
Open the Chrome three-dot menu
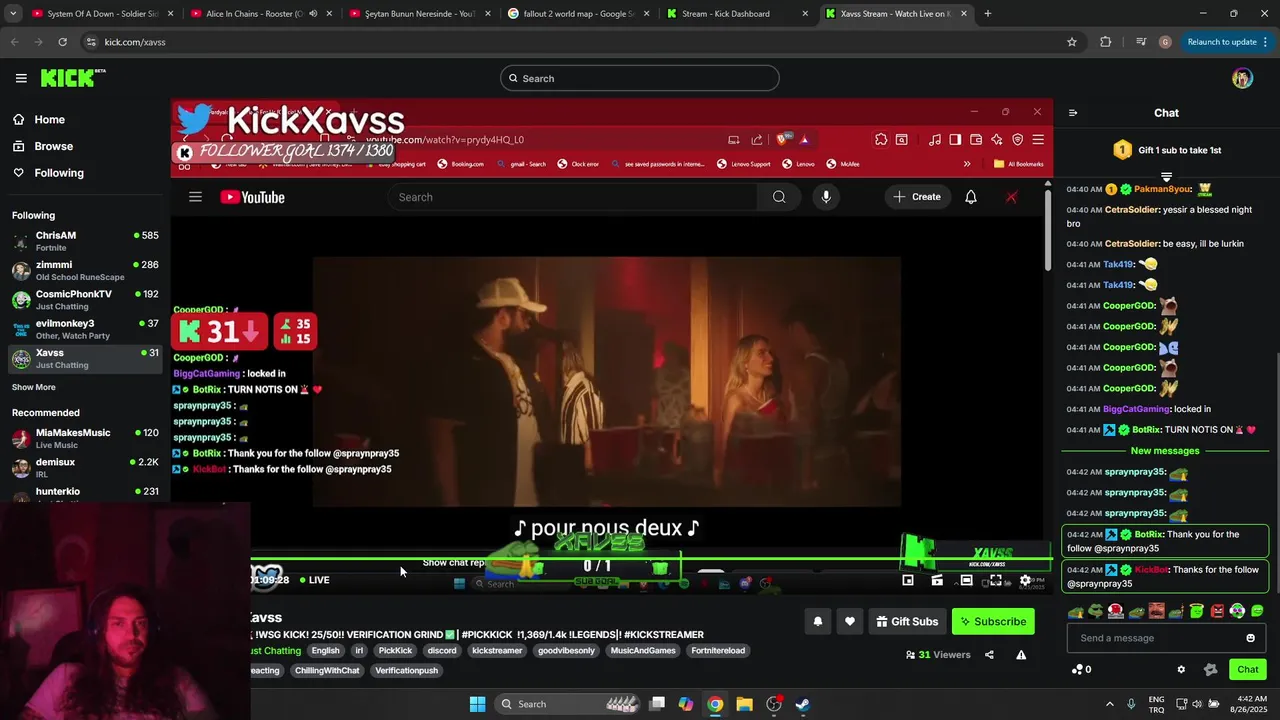(1266, 42)
